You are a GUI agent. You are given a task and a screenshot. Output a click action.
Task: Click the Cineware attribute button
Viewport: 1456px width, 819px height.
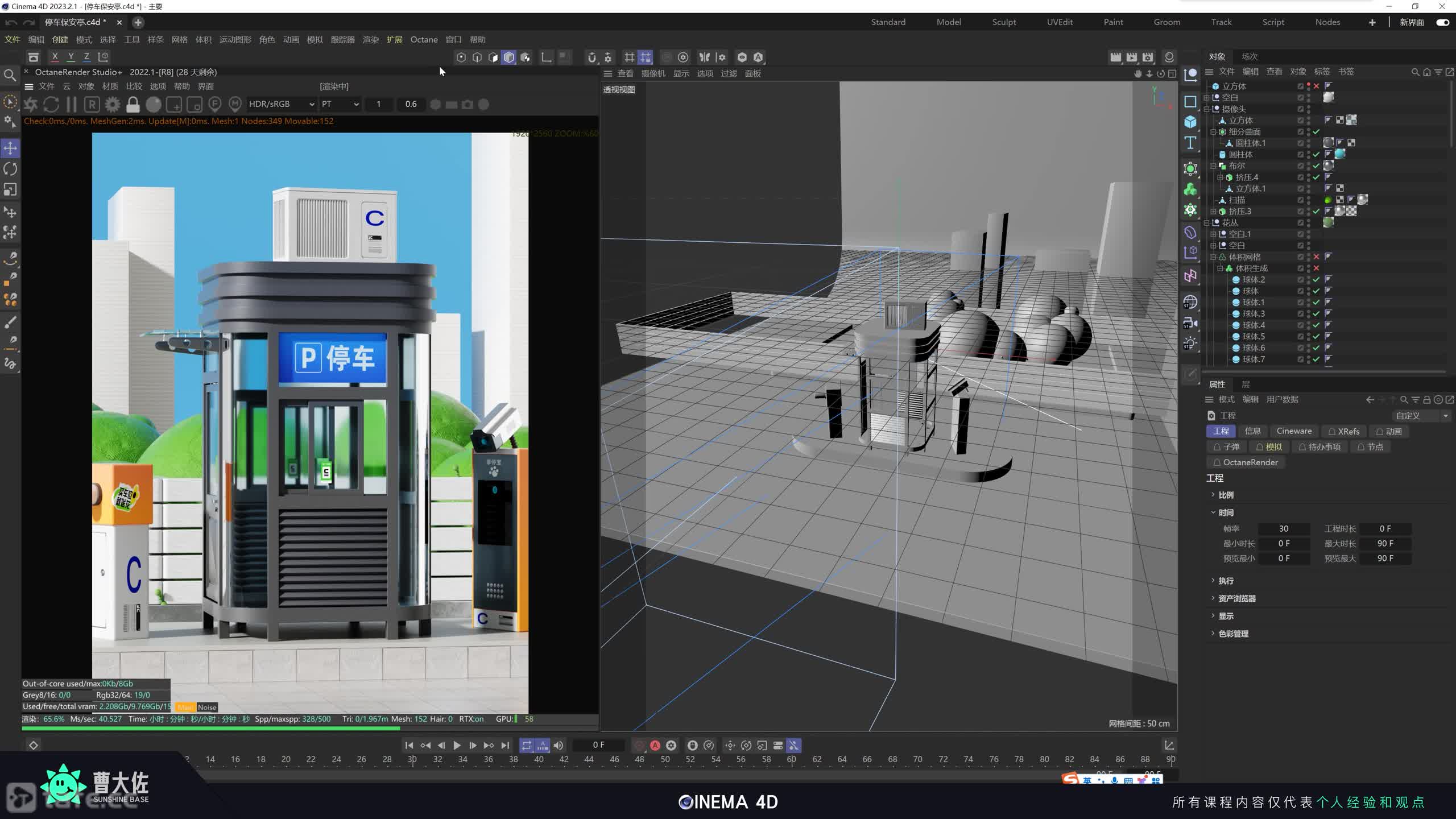[1294, 431]
